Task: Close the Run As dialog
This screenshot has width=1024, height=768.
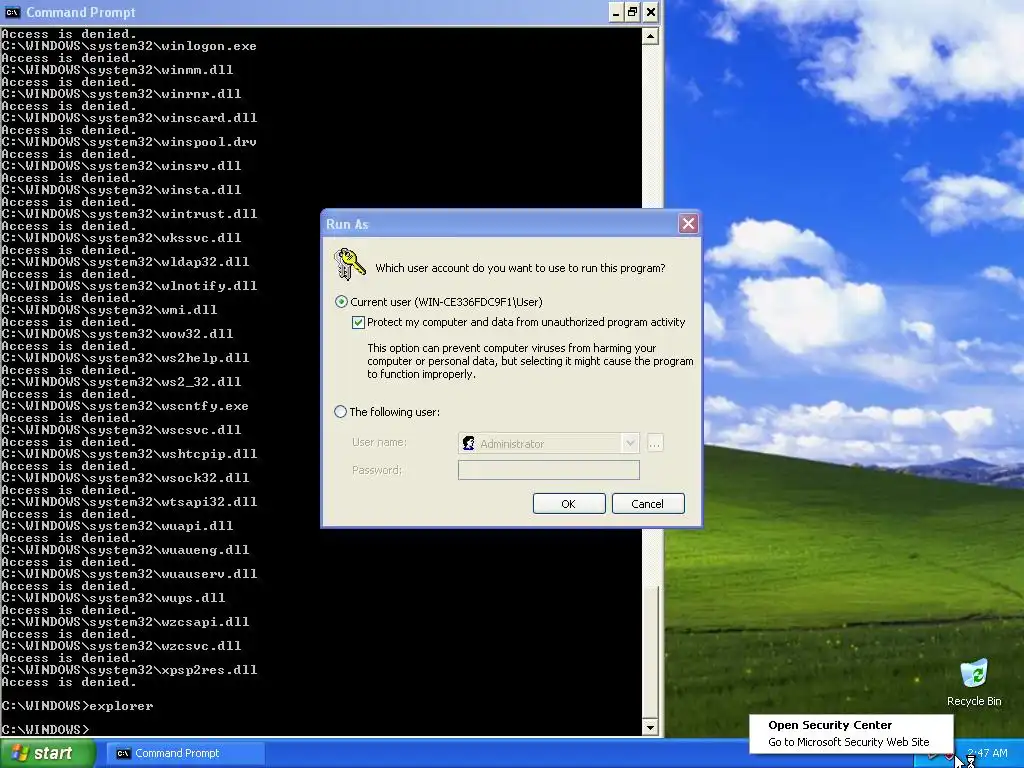Action: coord(688,224)
